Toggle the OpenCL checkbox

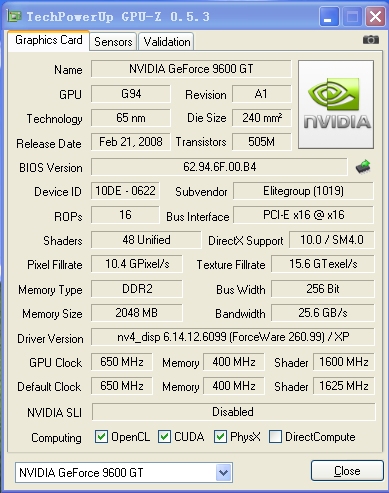(101, 436)
